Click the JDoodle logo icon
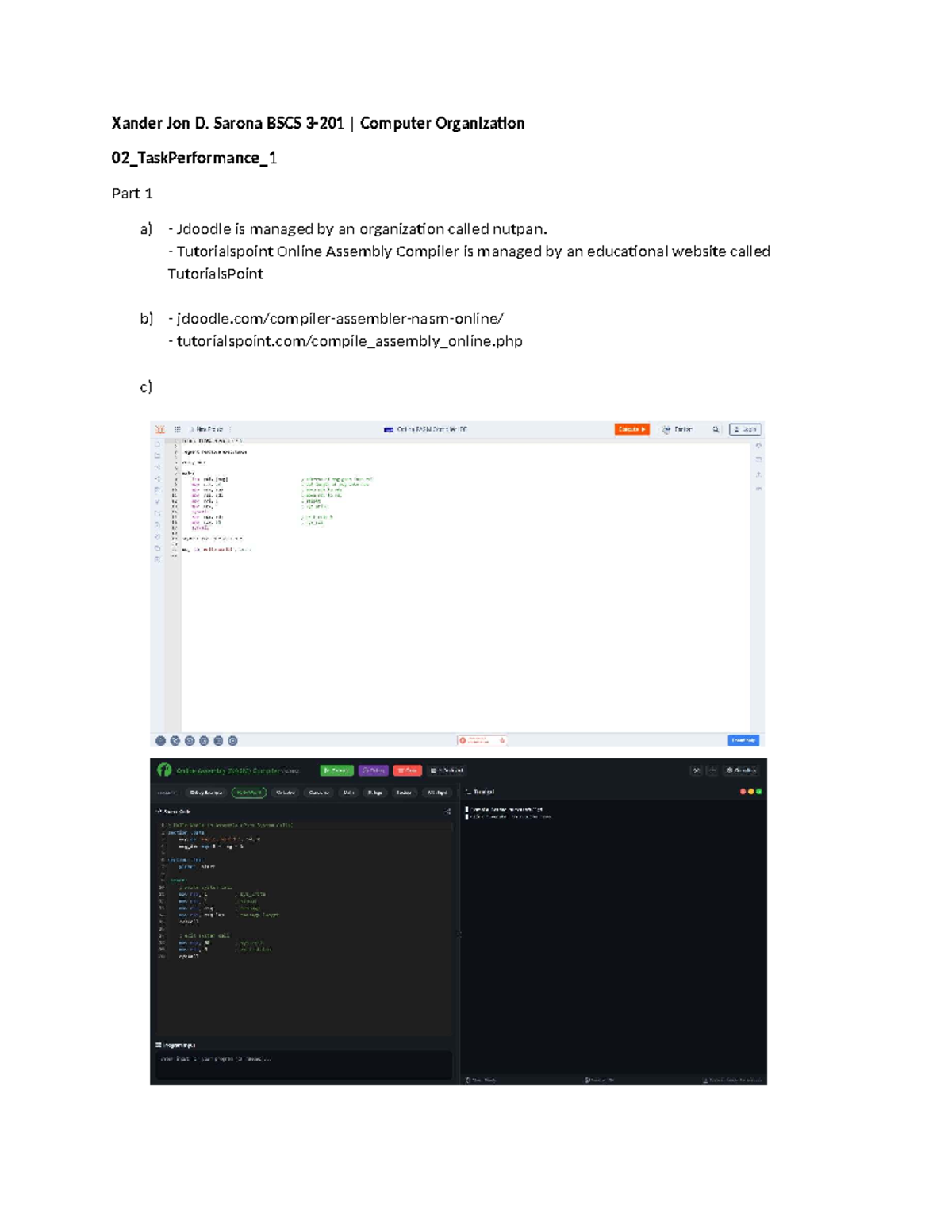Screen dimensions: 952x1232 [160, 429]
